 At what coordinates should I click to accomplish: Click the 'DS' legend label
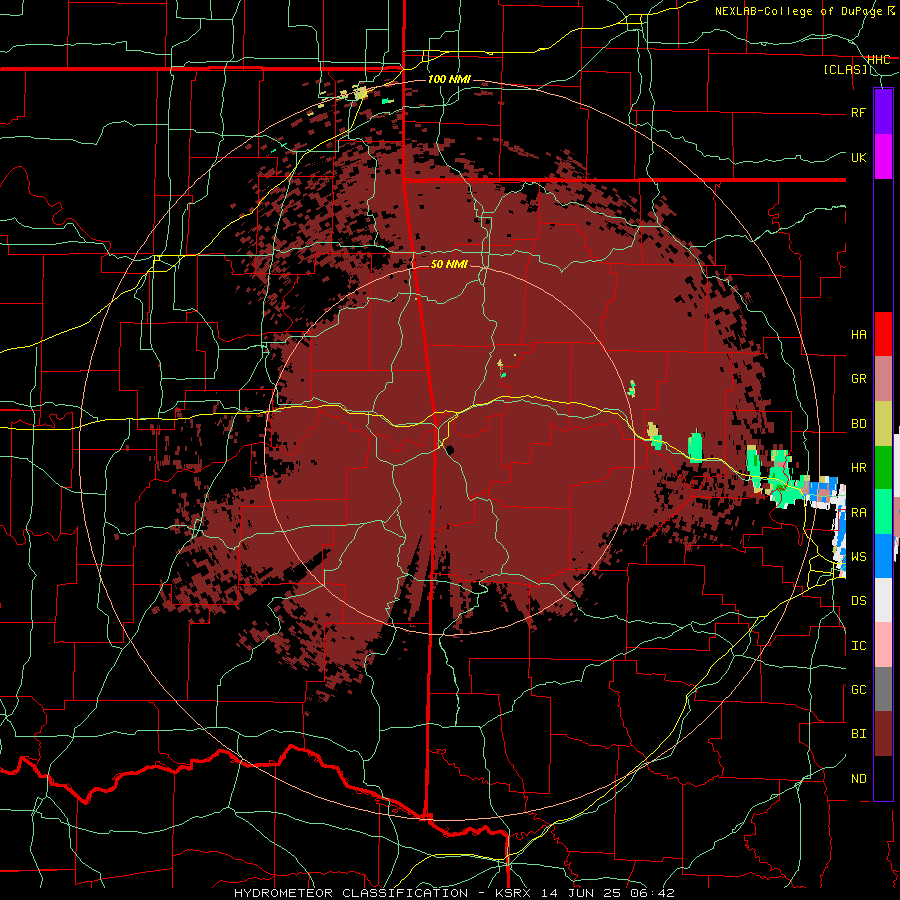tap(858, 600)
